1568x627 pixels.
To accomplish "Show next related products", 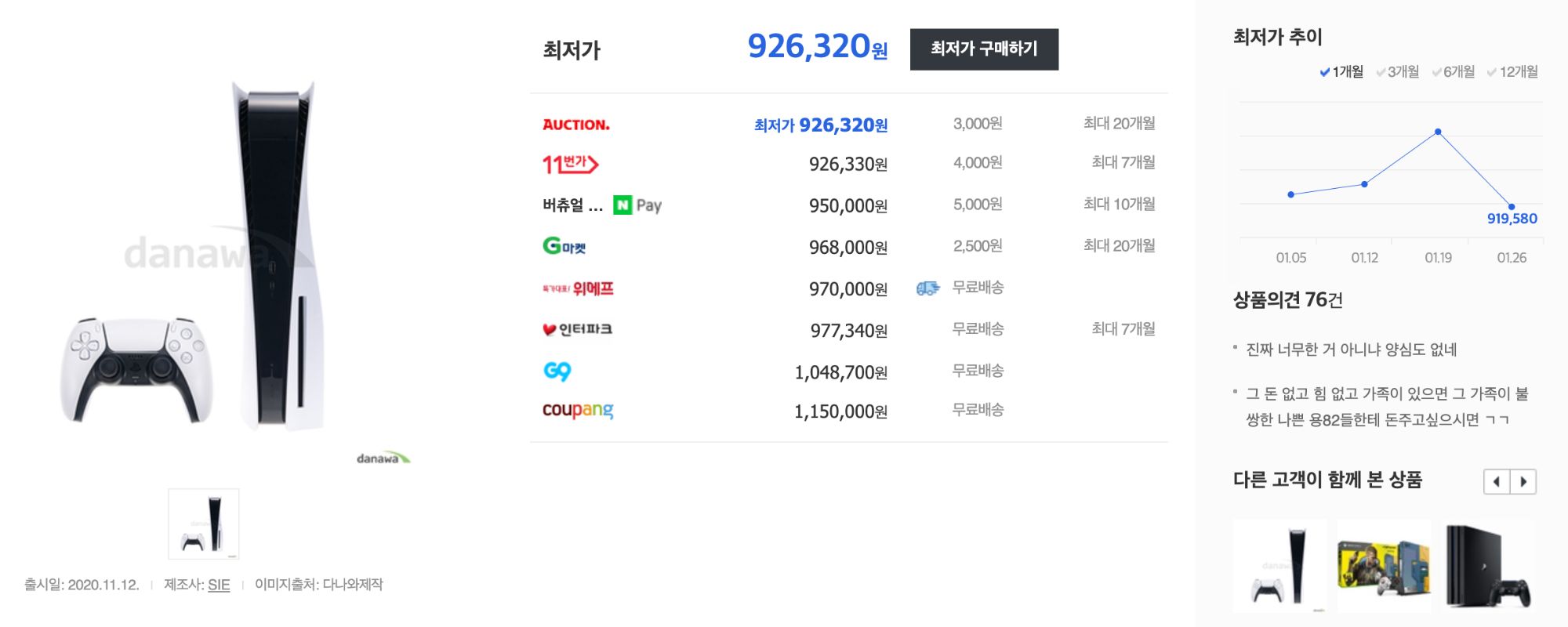I will click(1523, 481).
